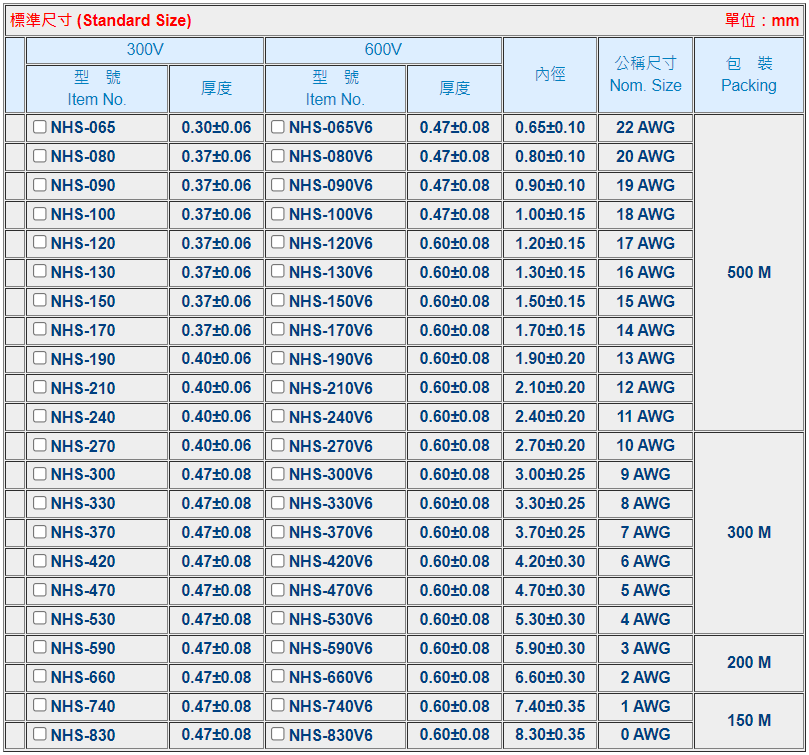Click the Nom. Size column header
Screen dimensions: 809x755
645,75
